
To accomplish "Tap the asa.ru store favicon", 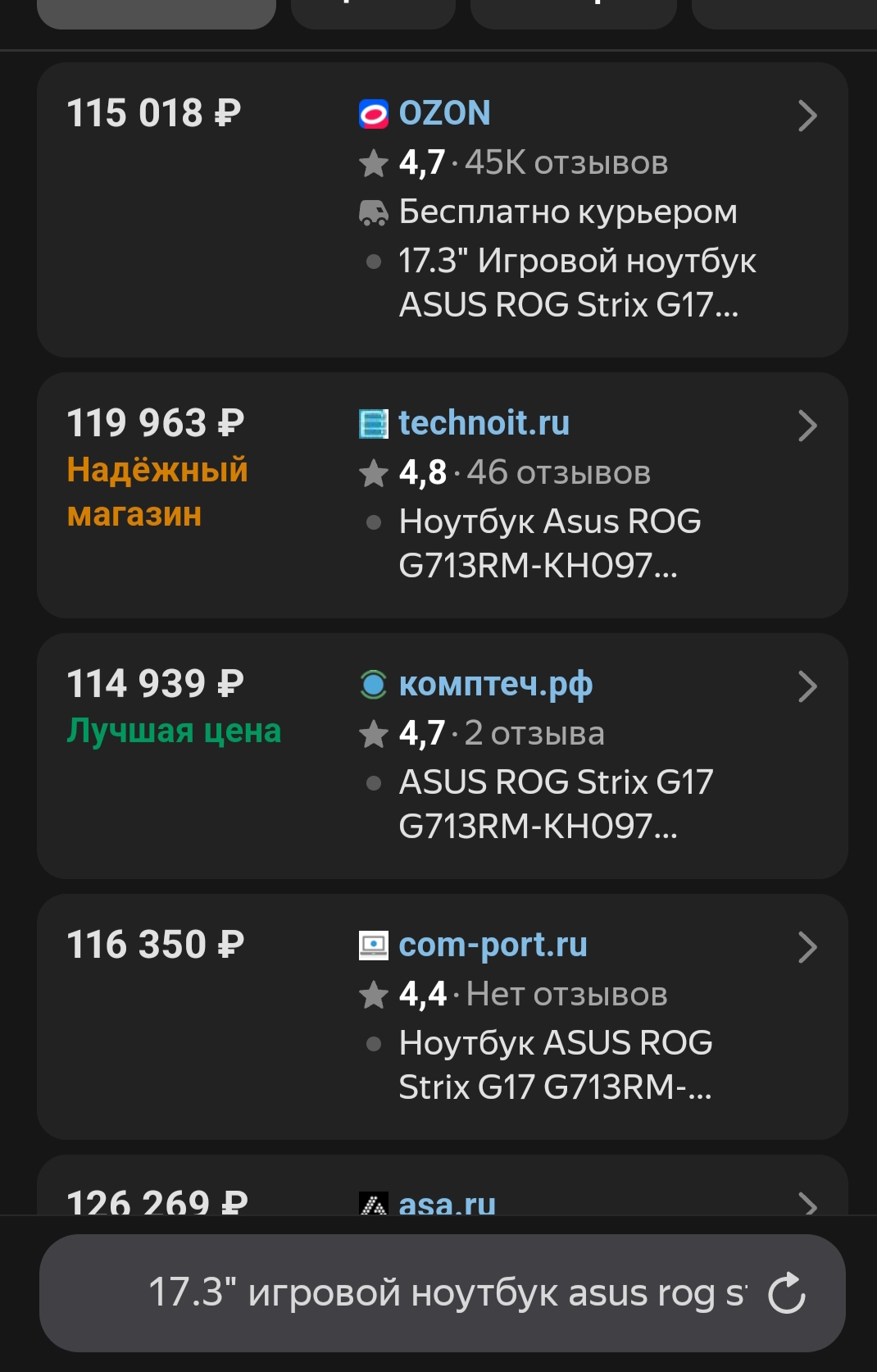I will [x=374, y=1204].
